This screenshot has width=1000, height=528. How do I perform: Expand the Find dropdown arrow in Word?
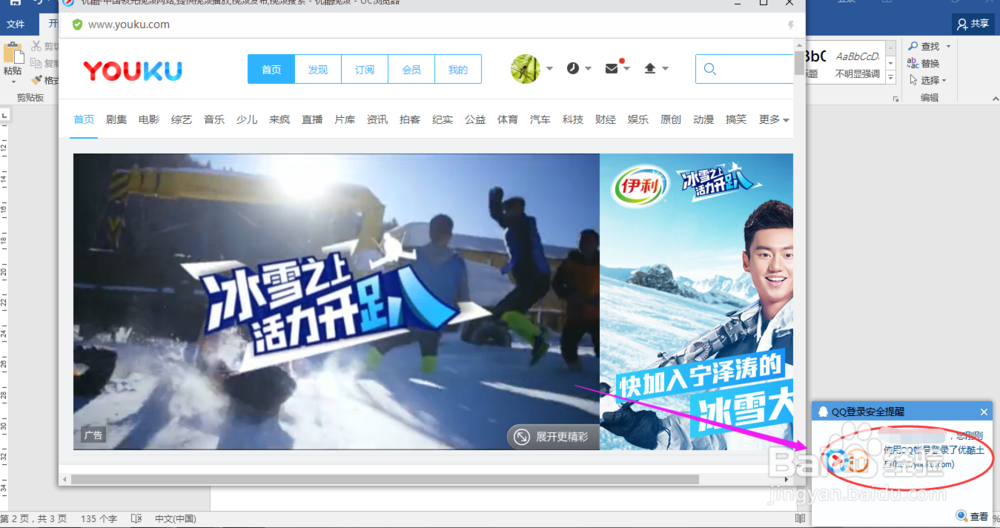tap(948, 47)
